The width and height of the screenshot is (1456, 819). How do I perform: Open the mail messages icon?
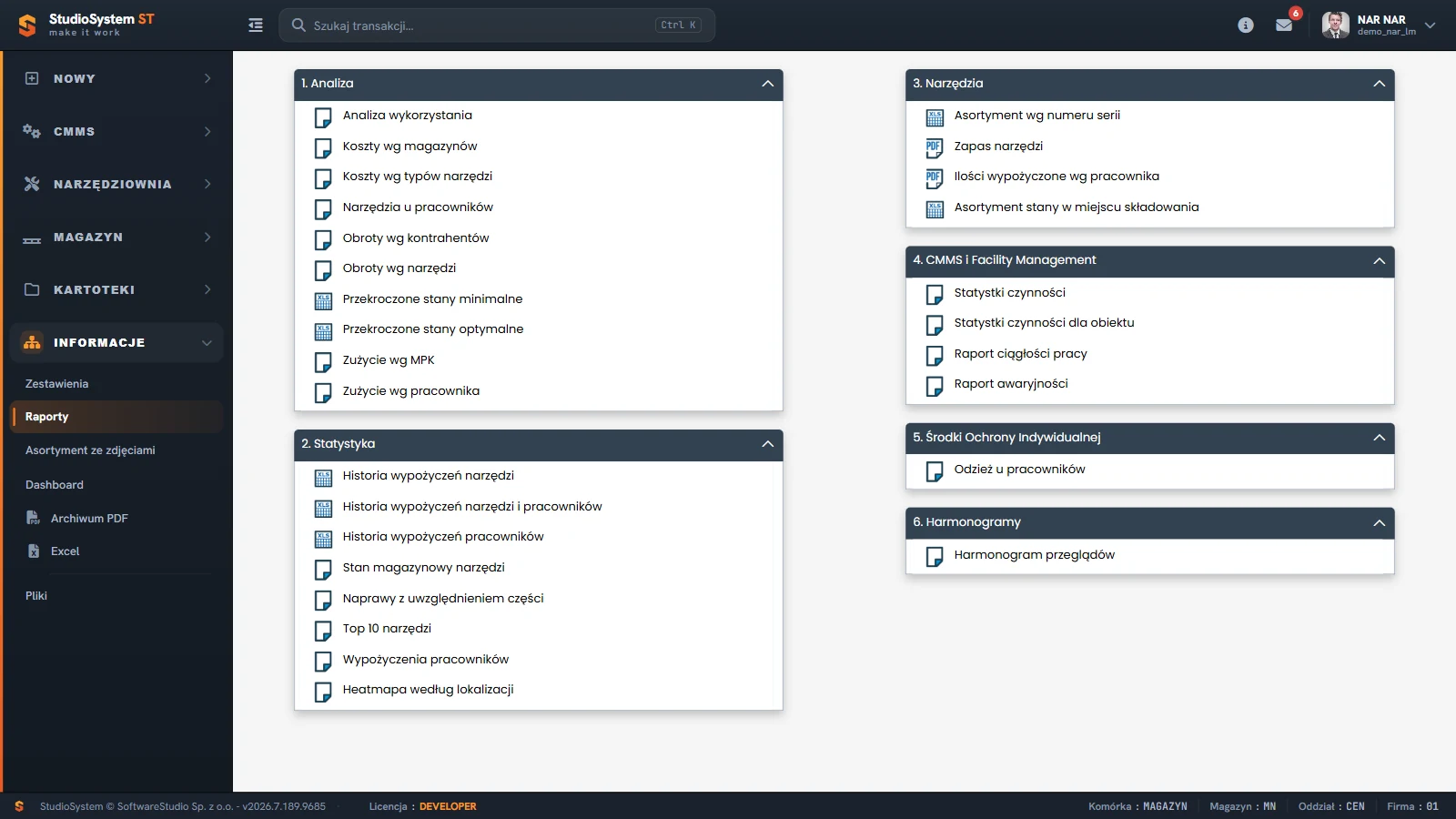[1284, 25]
